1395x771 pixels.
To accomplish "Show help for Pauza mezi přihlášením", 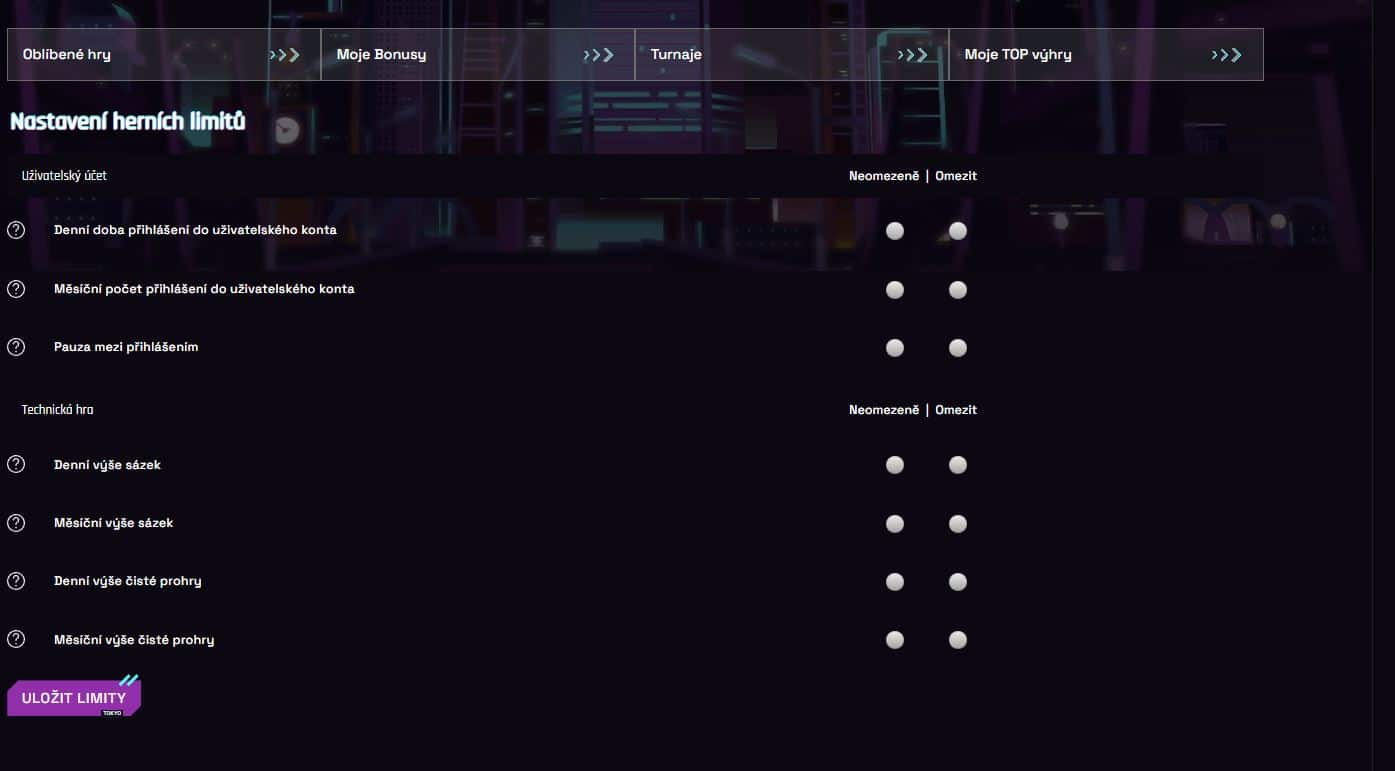I will coord(16,347).
